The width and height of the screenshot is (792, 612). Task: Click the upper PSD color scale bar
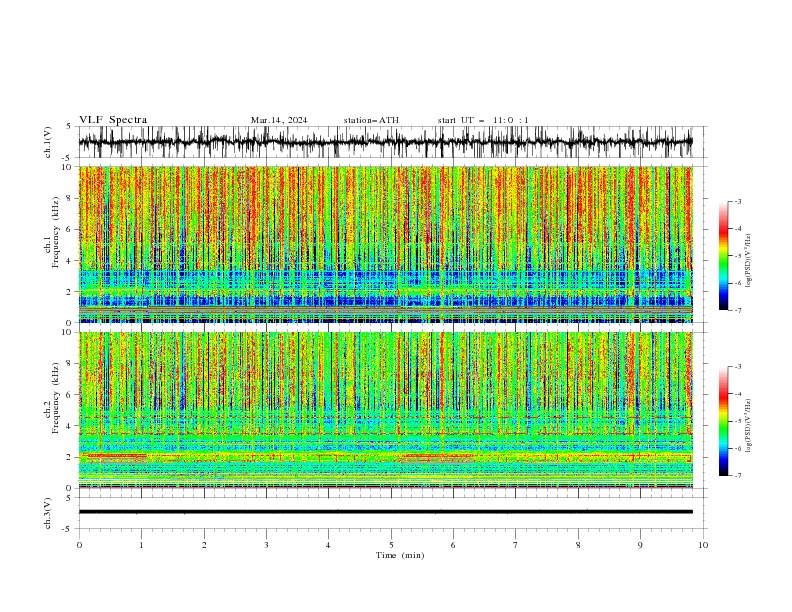click(723, 256)
